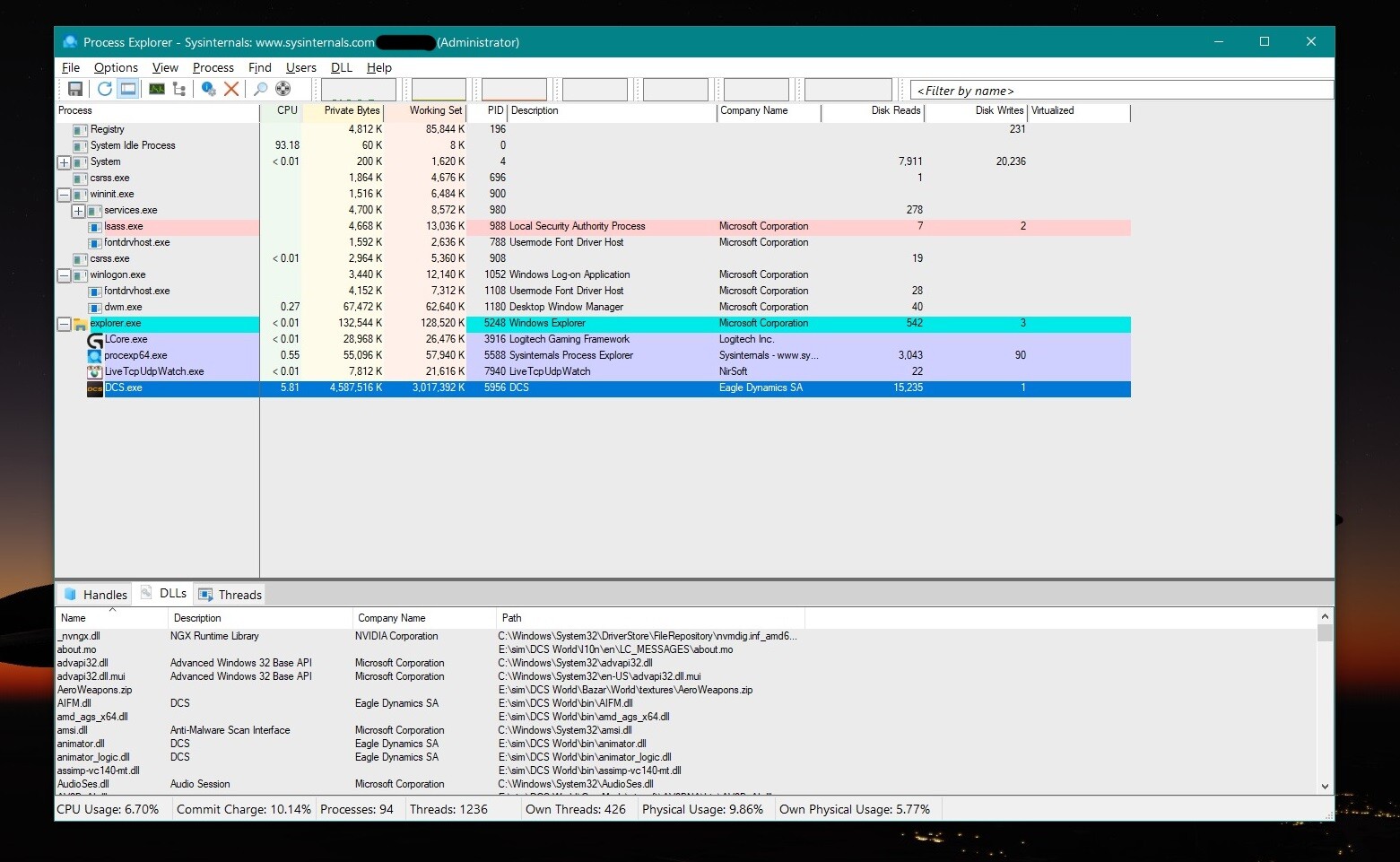This screenshot has height=862, width=1400.
Task: Switch to the Handles tab
Action: (x=96, y=595)
